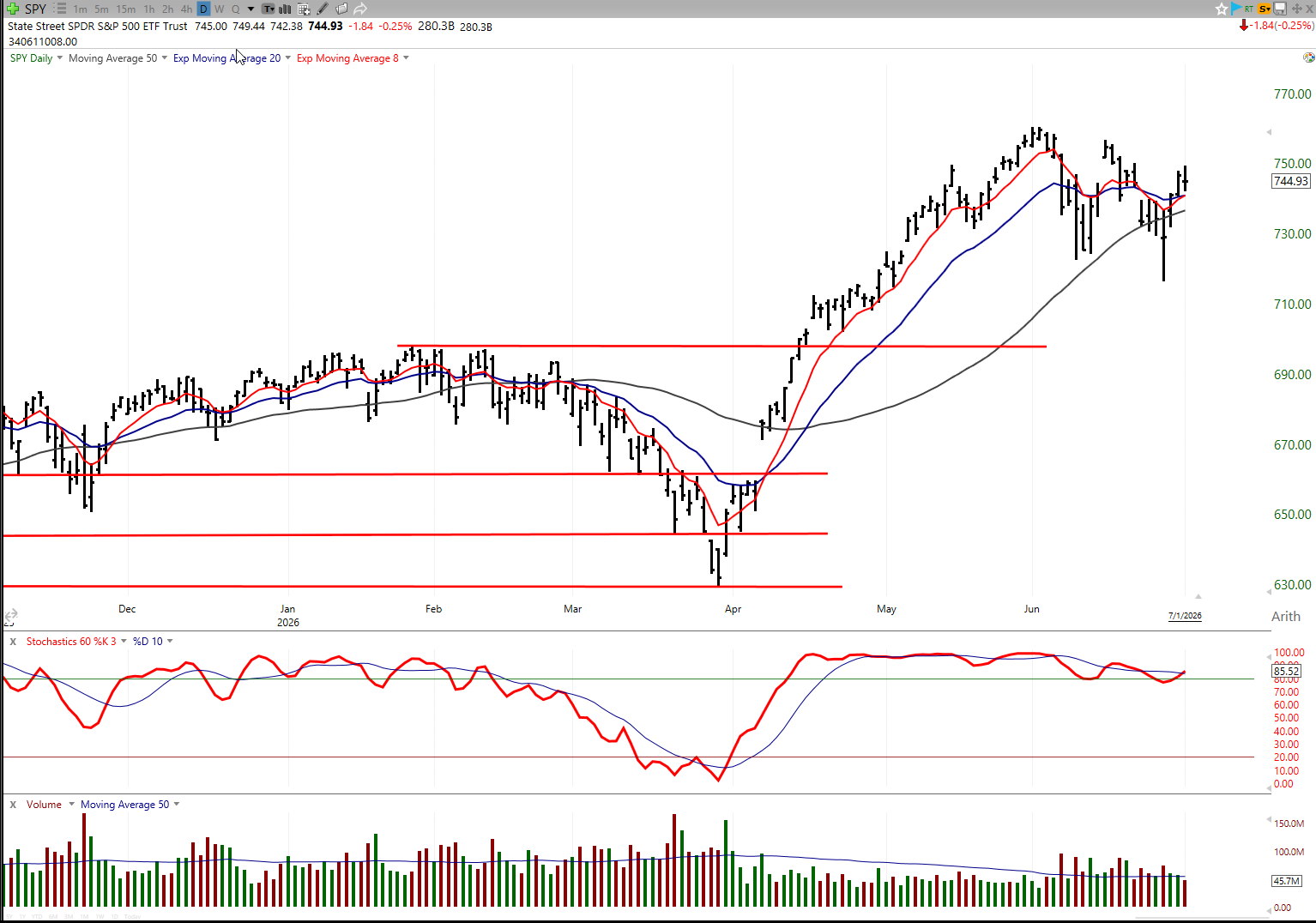Click the Arith scale type label

point(1286,617)
